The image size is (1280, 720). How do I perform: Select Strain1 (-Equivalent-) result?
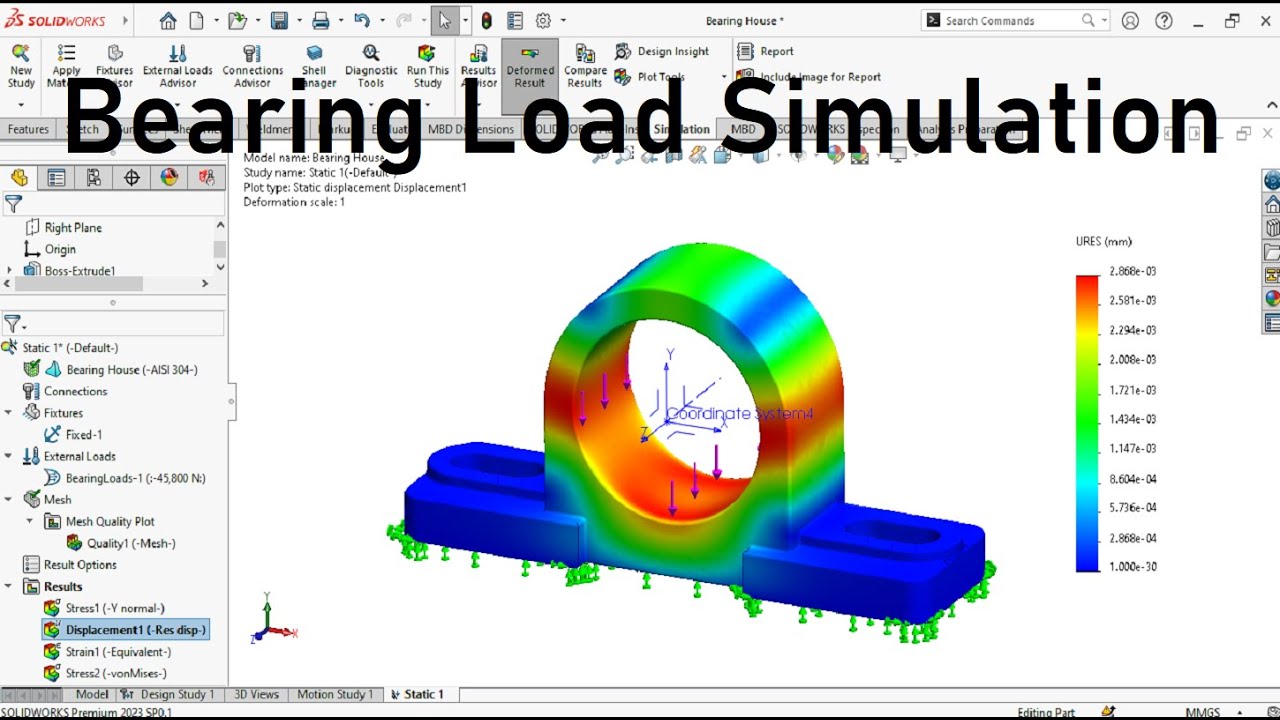pos(108,652)
